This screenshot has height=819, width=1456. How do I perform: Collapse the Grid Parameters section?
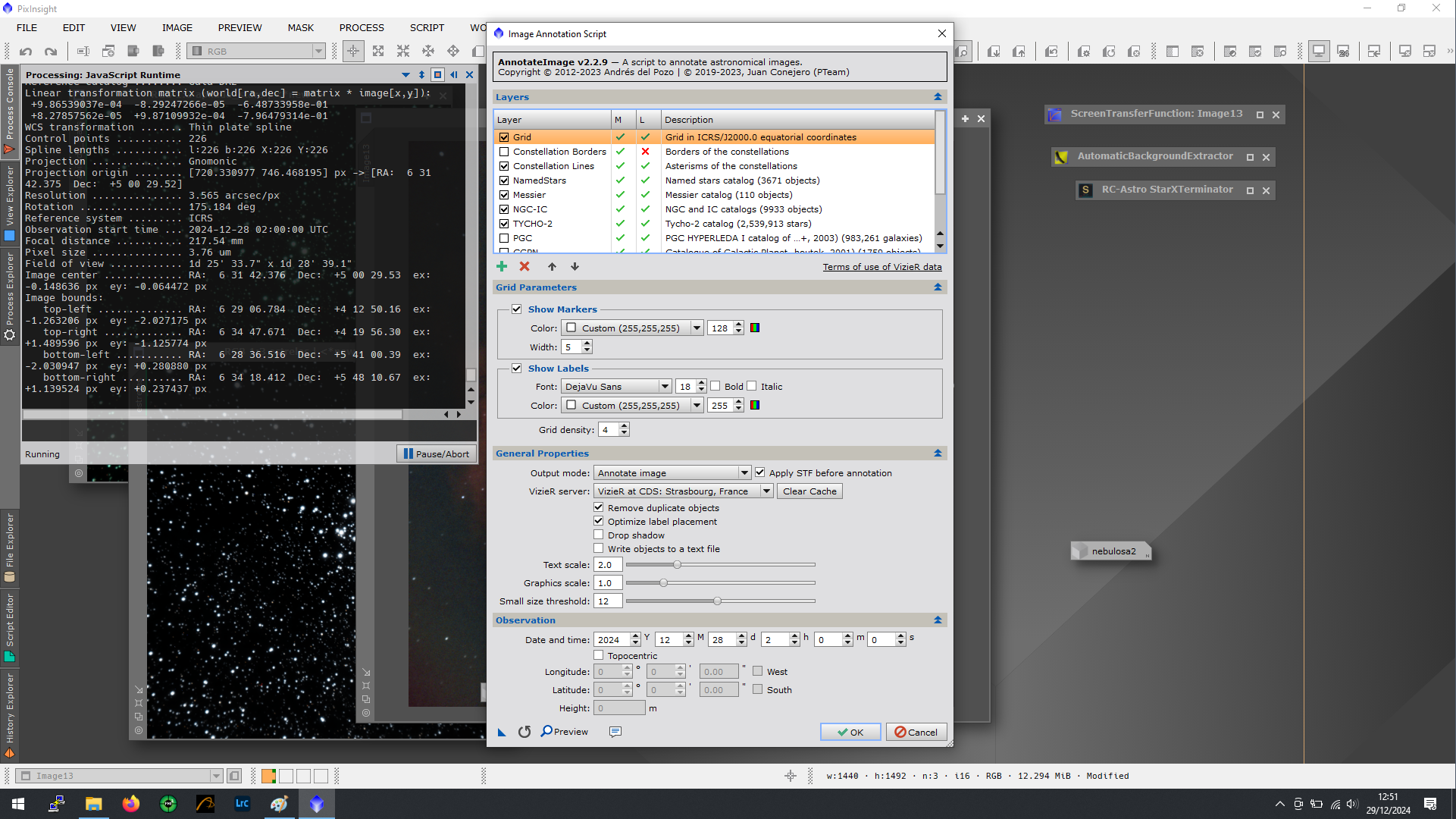[x=938, y=287]
